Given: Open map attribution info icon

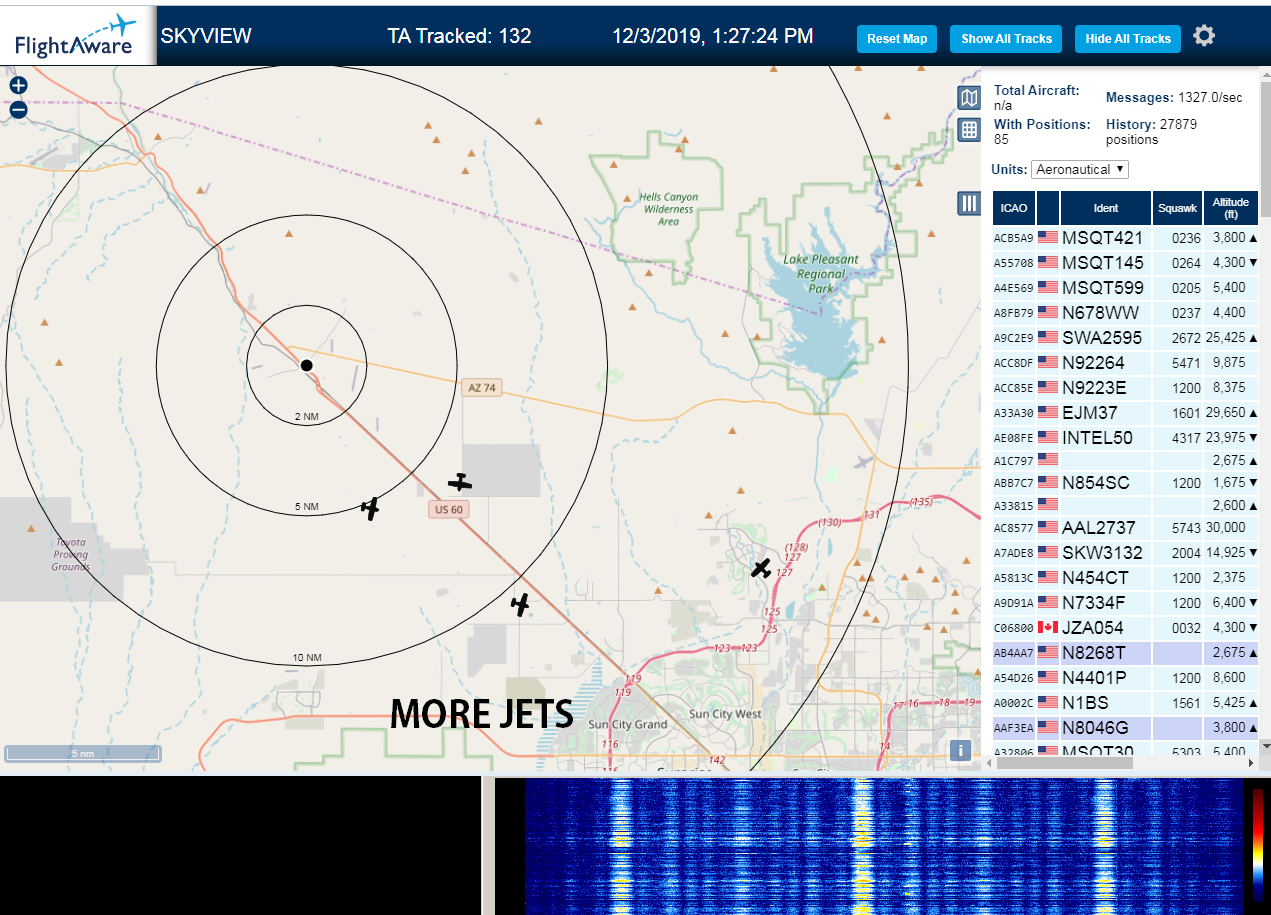Looking at the screenshot, I should pyautogui.click(x=960, y=750).
